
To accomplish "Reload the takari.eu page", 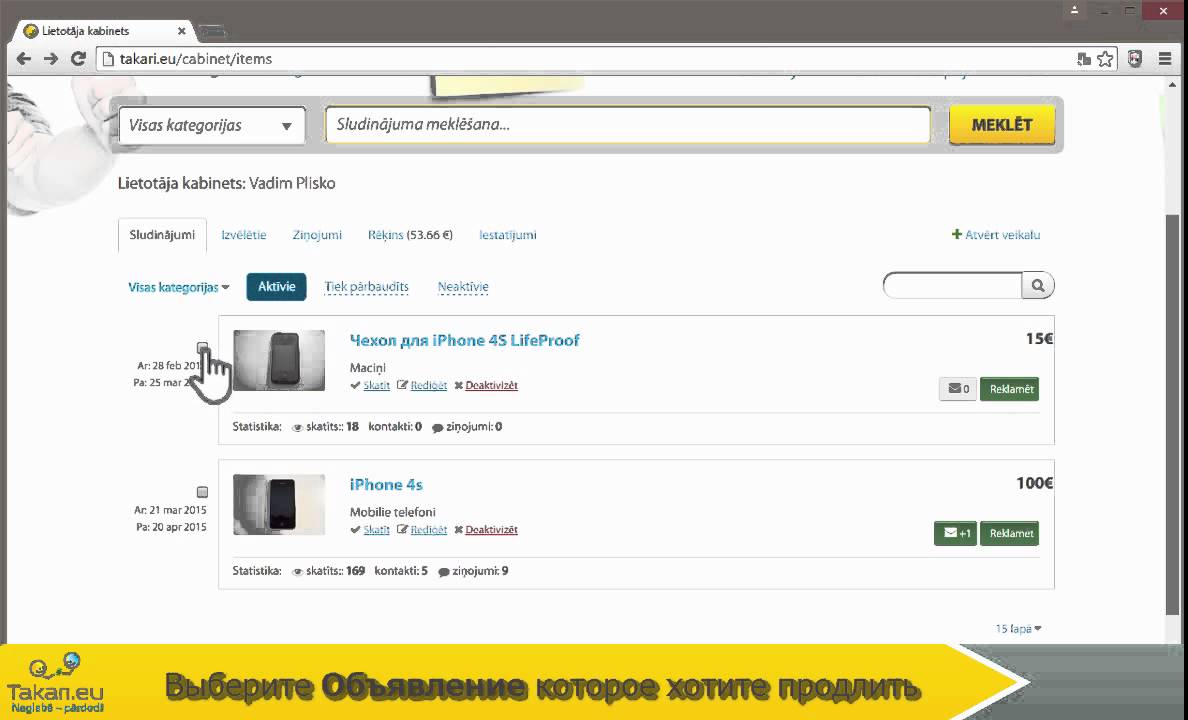I will [78, 58].
